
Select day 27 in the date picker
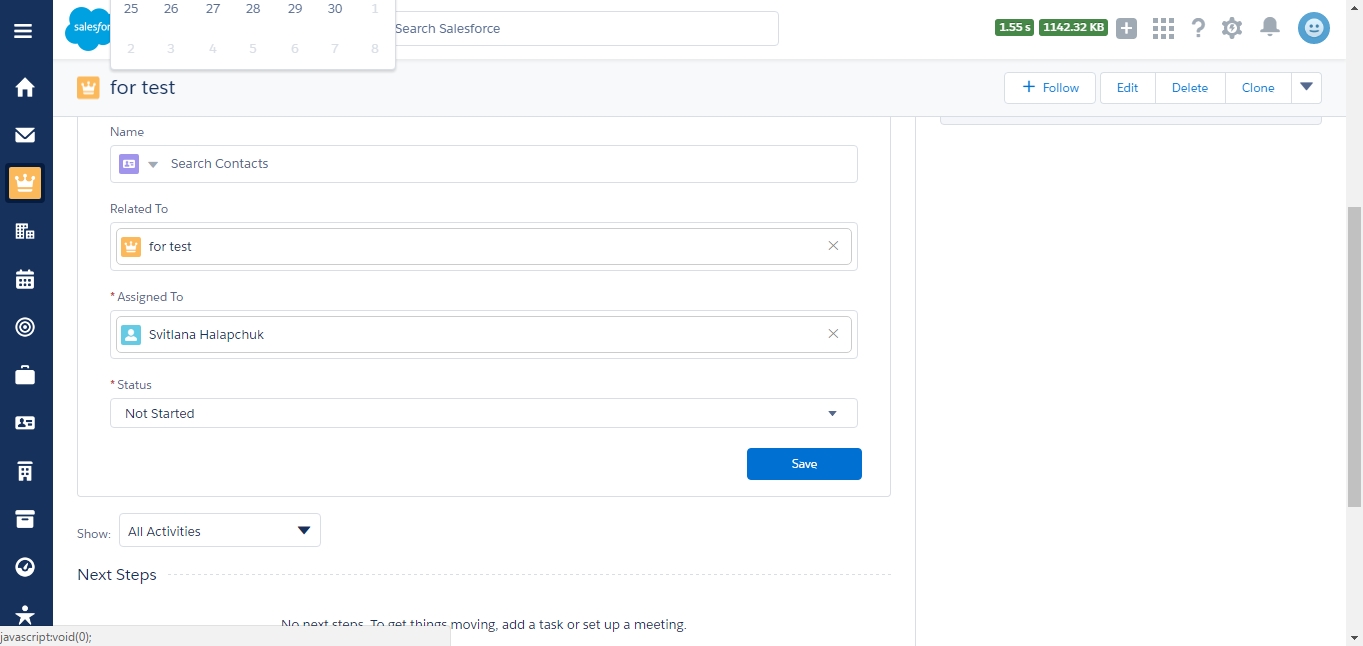click(213, 9)
